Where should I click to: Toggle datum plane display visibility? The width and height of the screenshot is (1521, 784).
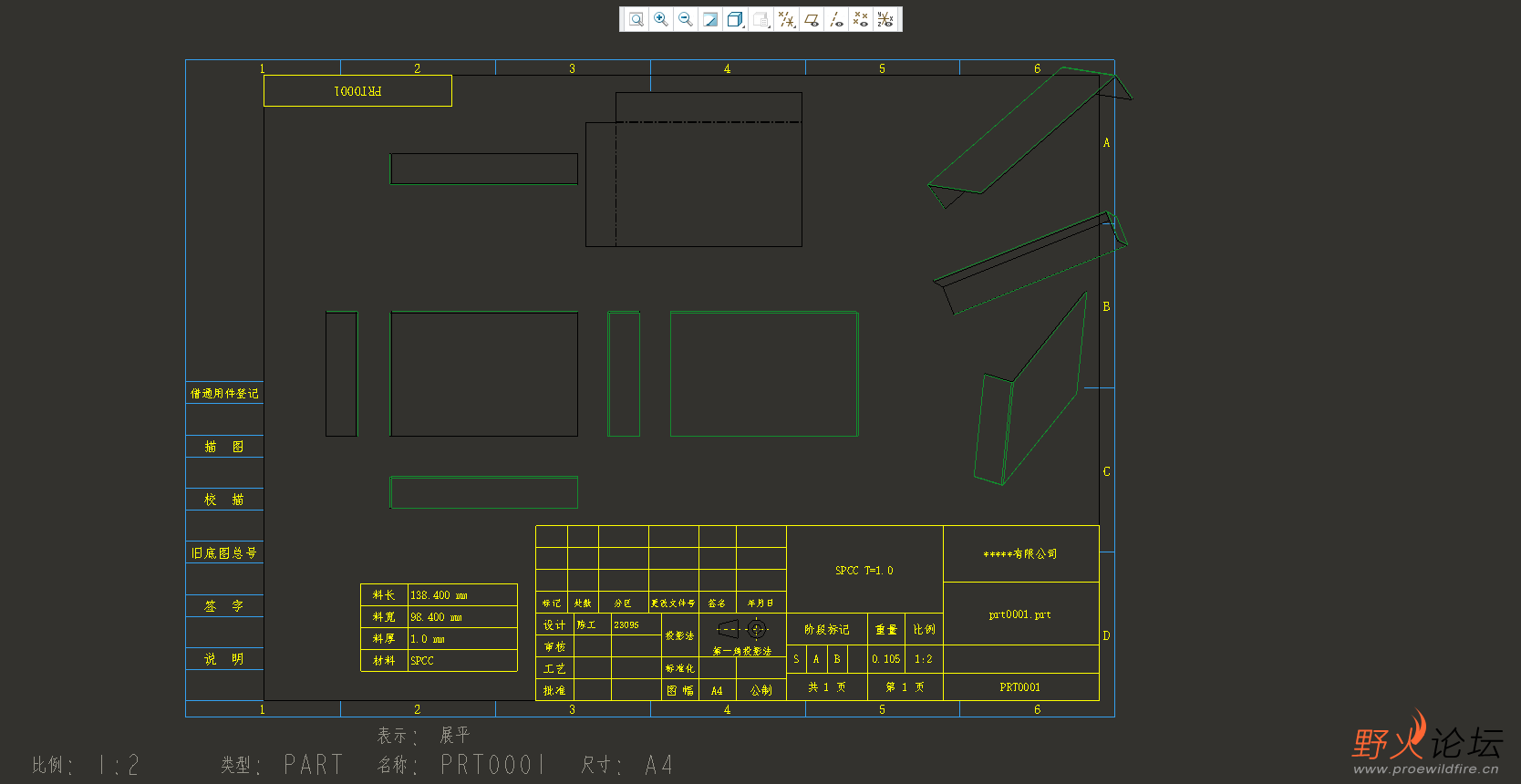click(x=812, y=19)
